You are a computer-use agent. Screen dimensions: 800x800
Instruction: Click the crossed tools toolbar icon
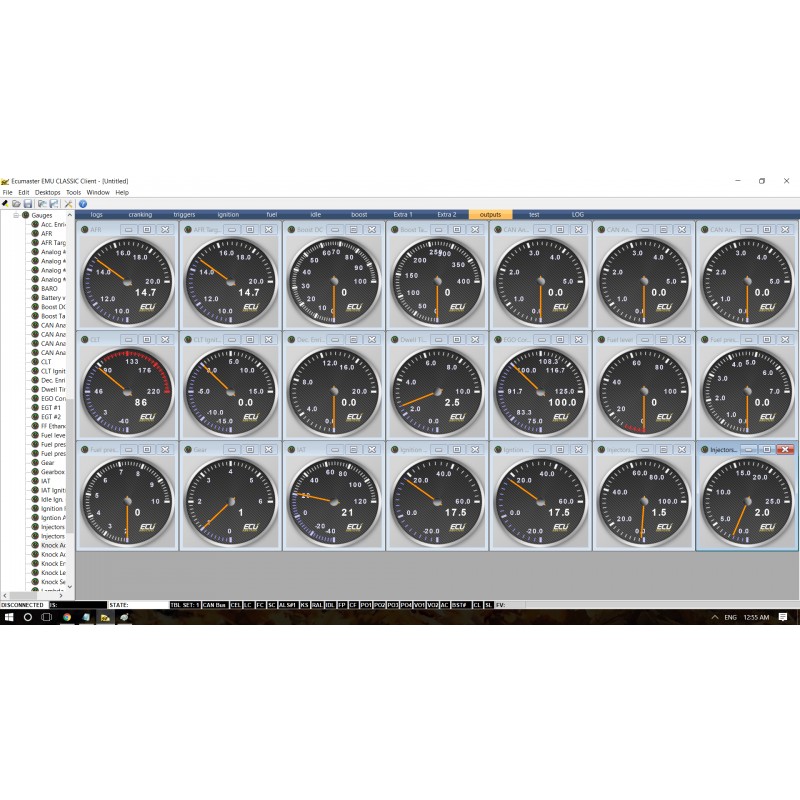(68, 204)
